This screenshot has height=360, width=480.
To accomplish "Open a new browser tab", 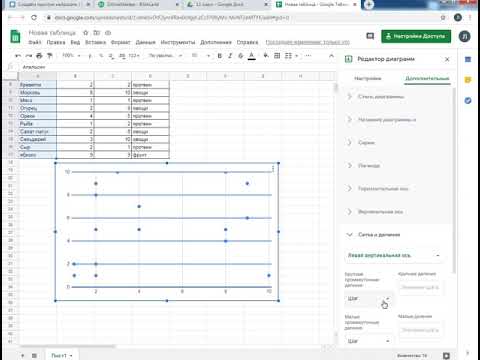I will tap(369, 5).
